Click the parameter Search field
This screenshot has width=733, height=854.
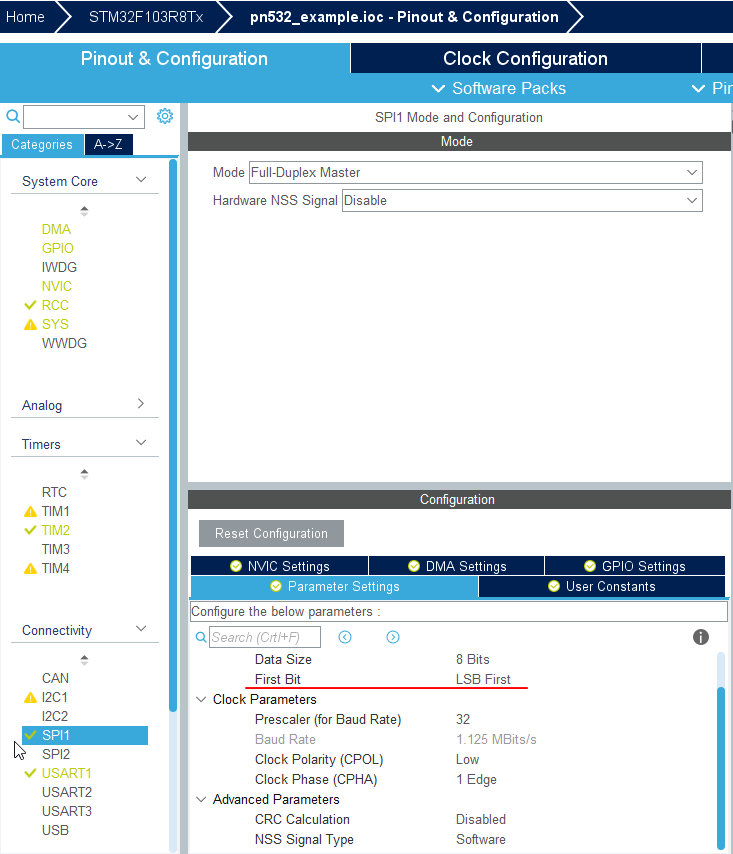coord(265,637)
